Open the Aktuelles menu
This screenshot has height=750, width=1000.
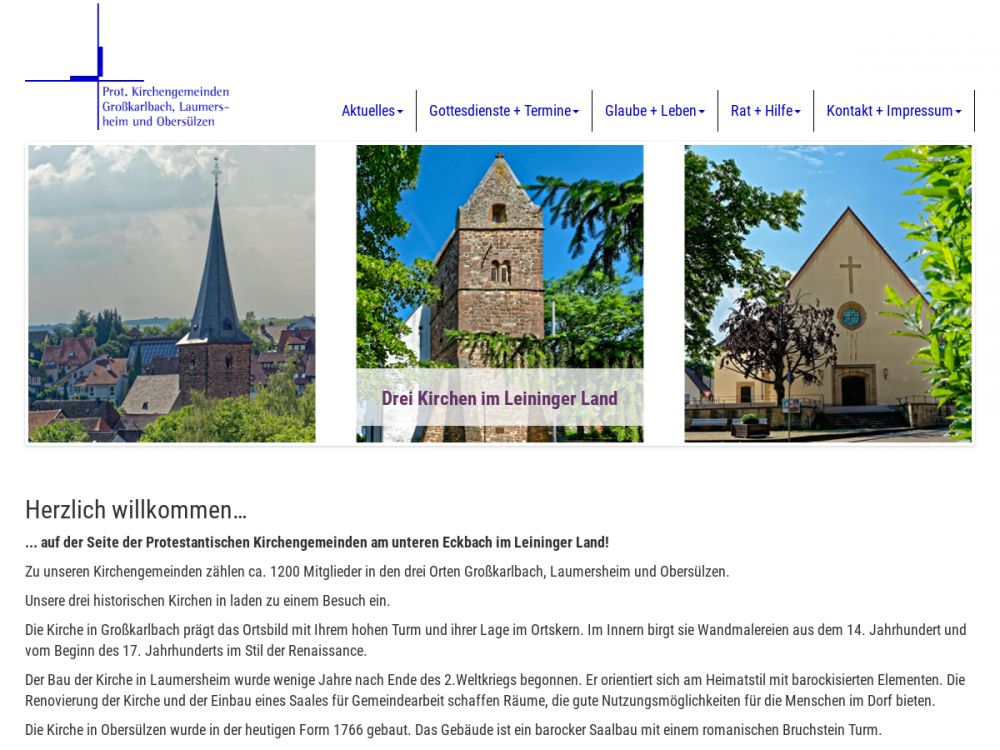point(368,111)
